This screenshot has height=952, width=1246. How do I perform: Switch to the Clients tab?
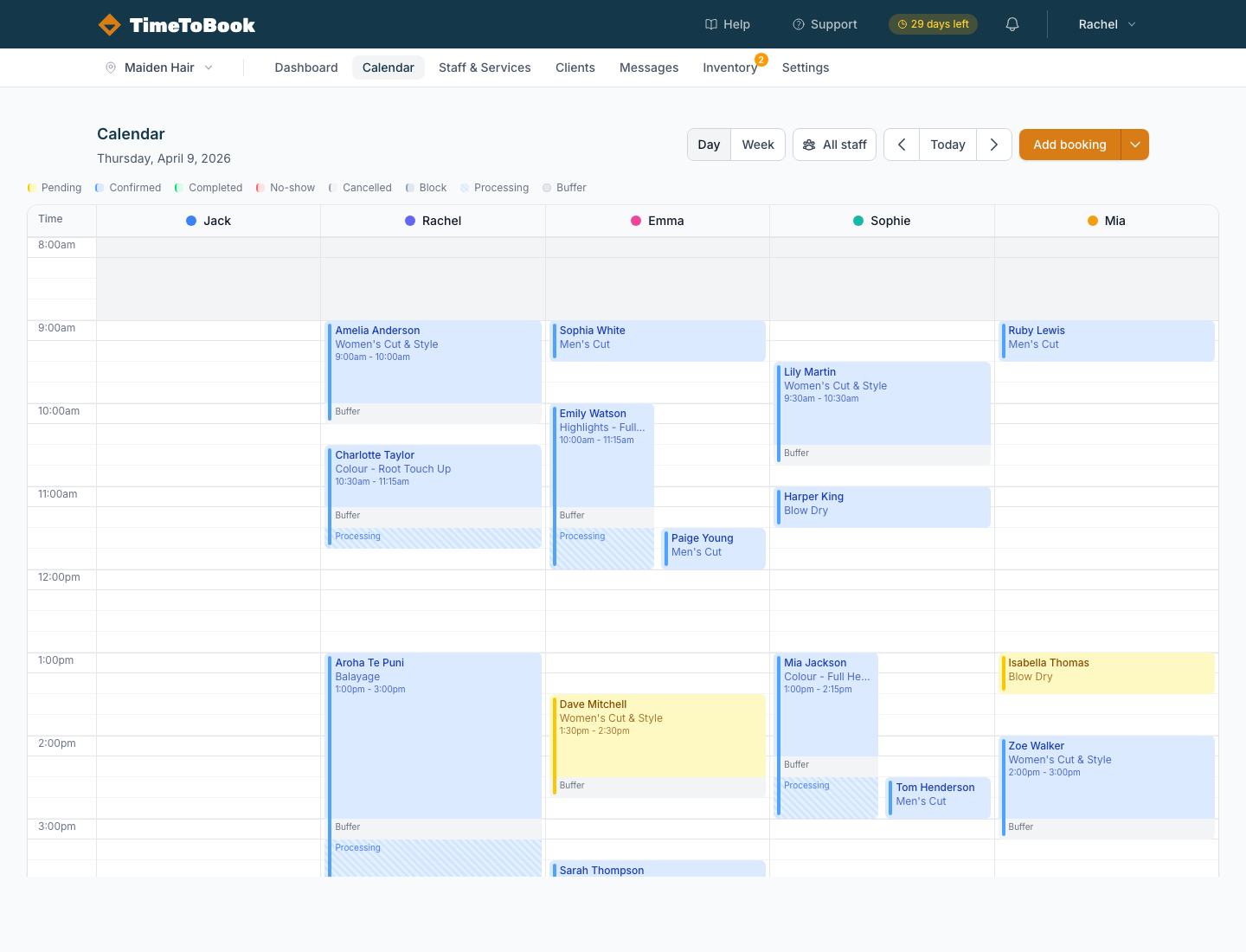coord(575,68)
